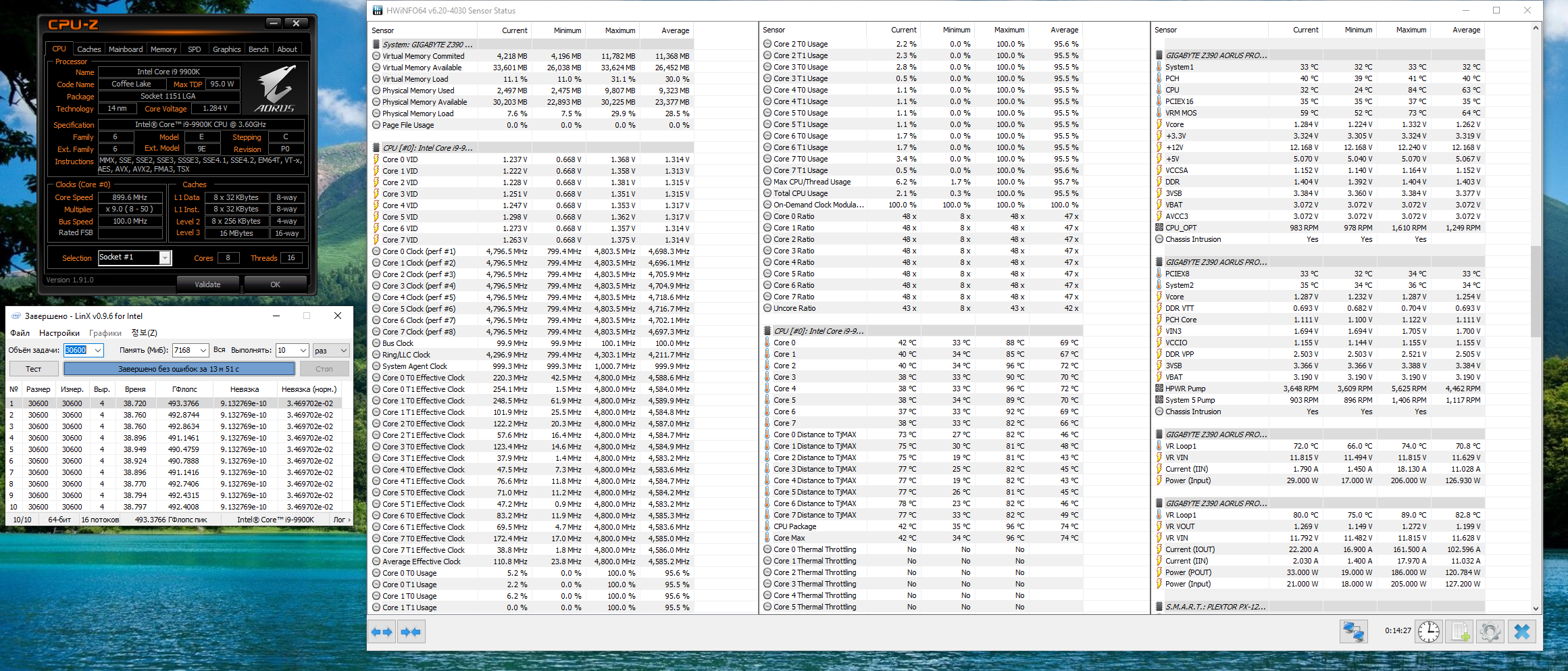This screenshot has height=671, width=1568.
Task: Switch to the Caches tab in CPU-Z
Action: pos(88,49)
